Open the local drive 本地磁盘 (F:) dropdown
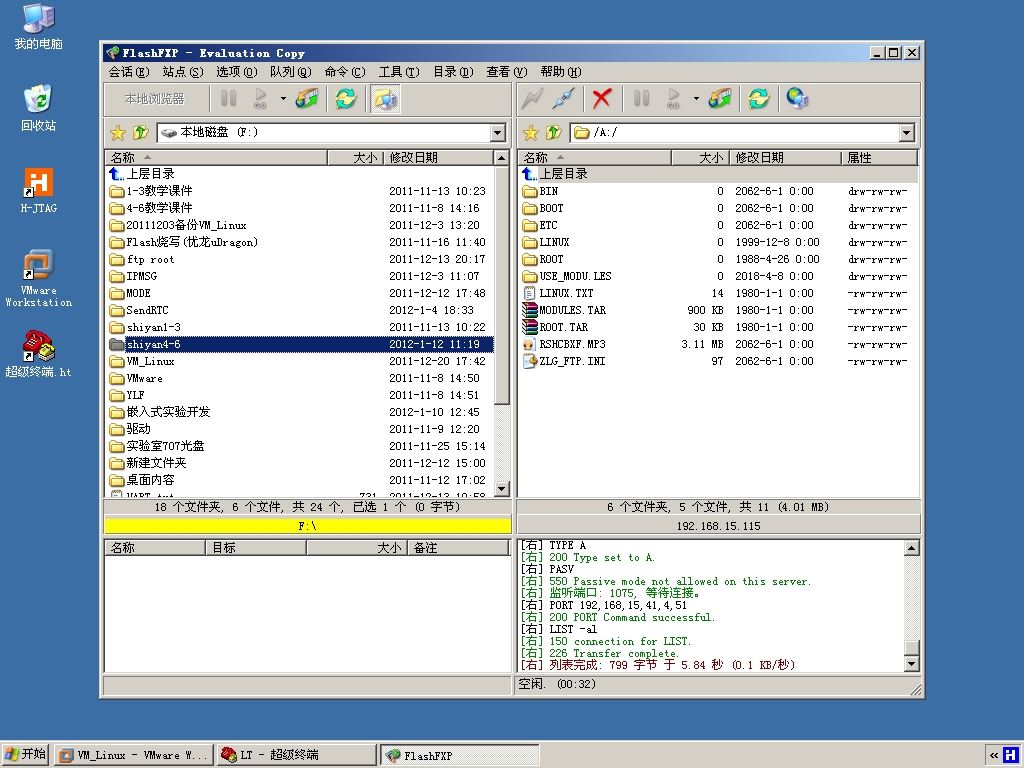Screen dimensions: 1024x768 point(498,133)
